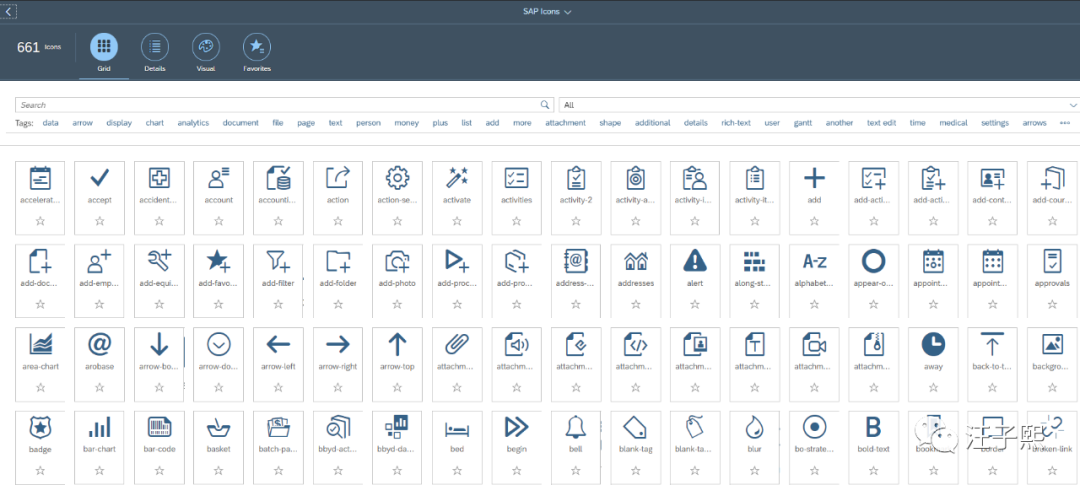The image size is (1080, 485).
Task: Toggle favorite star under account
Action: [x=218, y=221]
